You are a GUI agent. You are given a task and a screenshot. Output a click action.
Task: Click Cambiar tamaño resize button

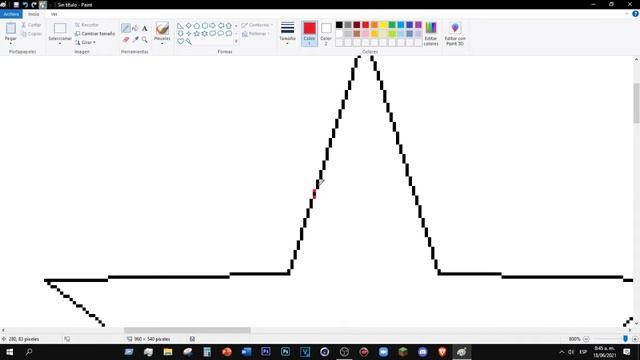[x=95, y=33]
